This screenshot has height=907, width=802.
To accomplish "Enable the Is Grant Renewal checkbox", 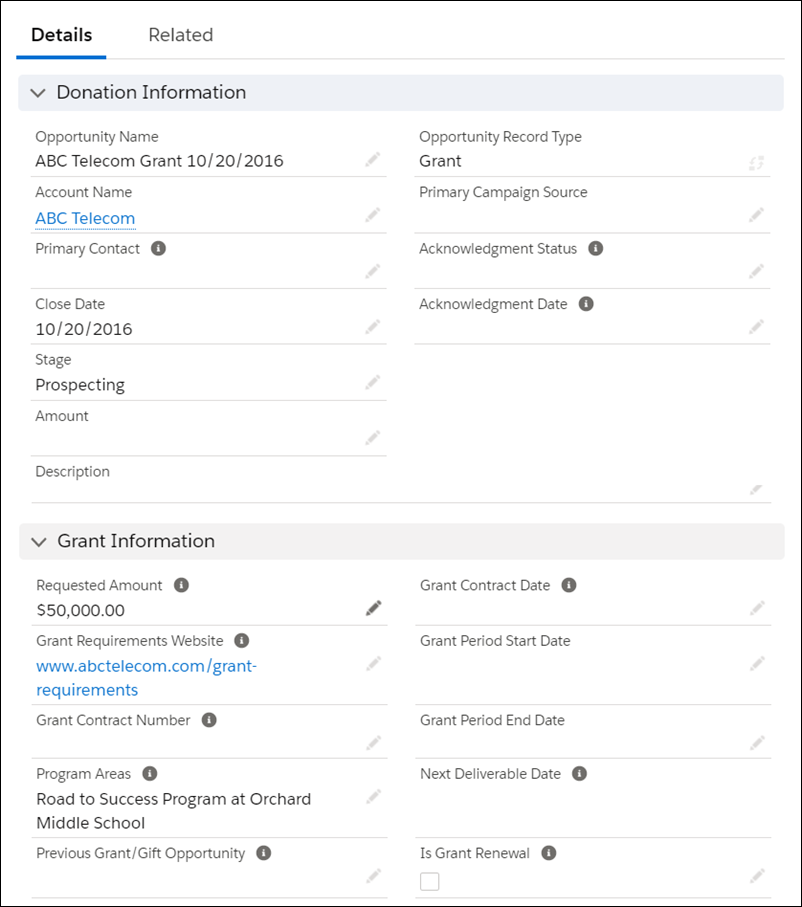I will point(429,881).
